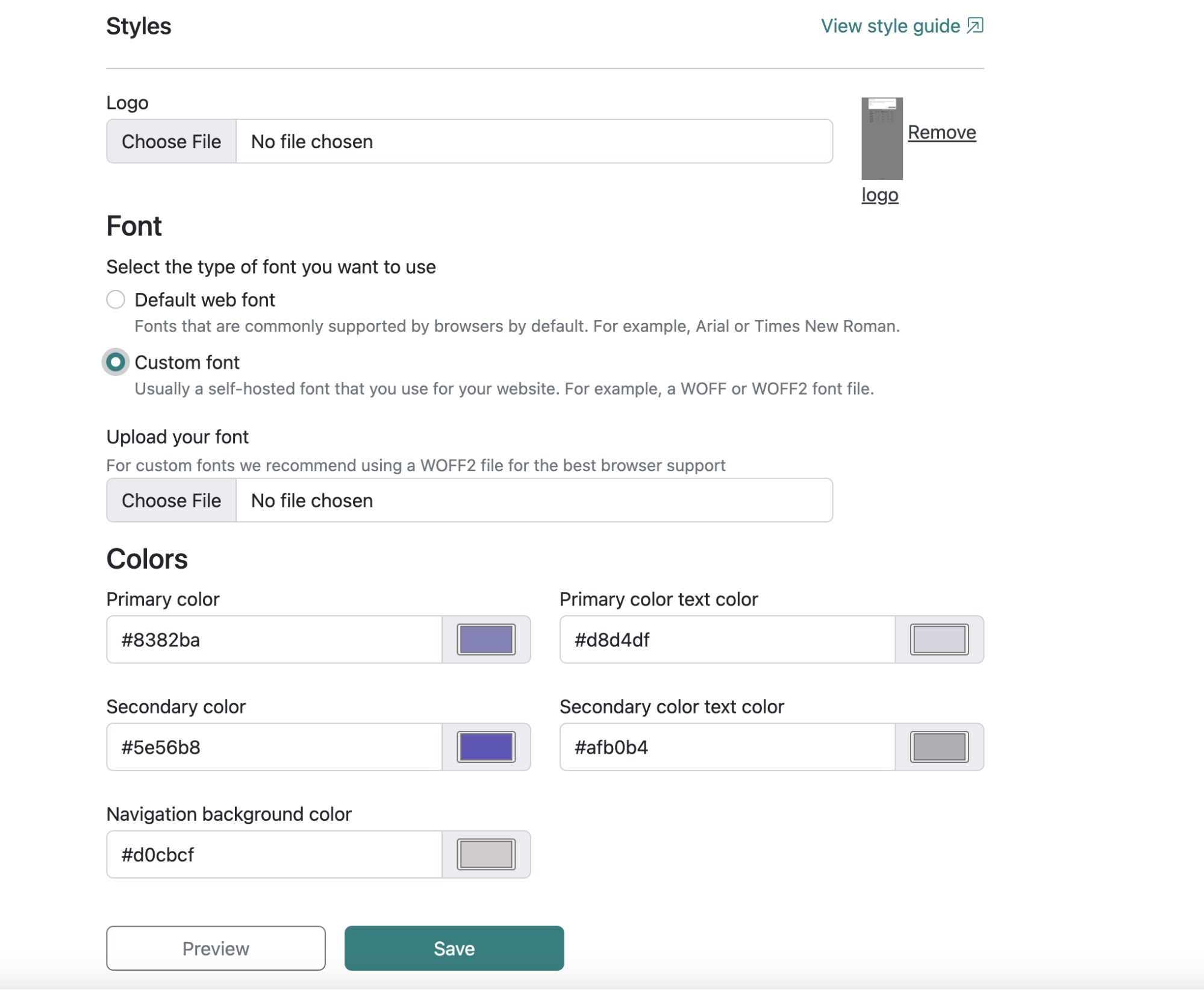Viewport: 1204px width, 990px height.
Task: Click the external link icon beside style guide
Action: 975,25
